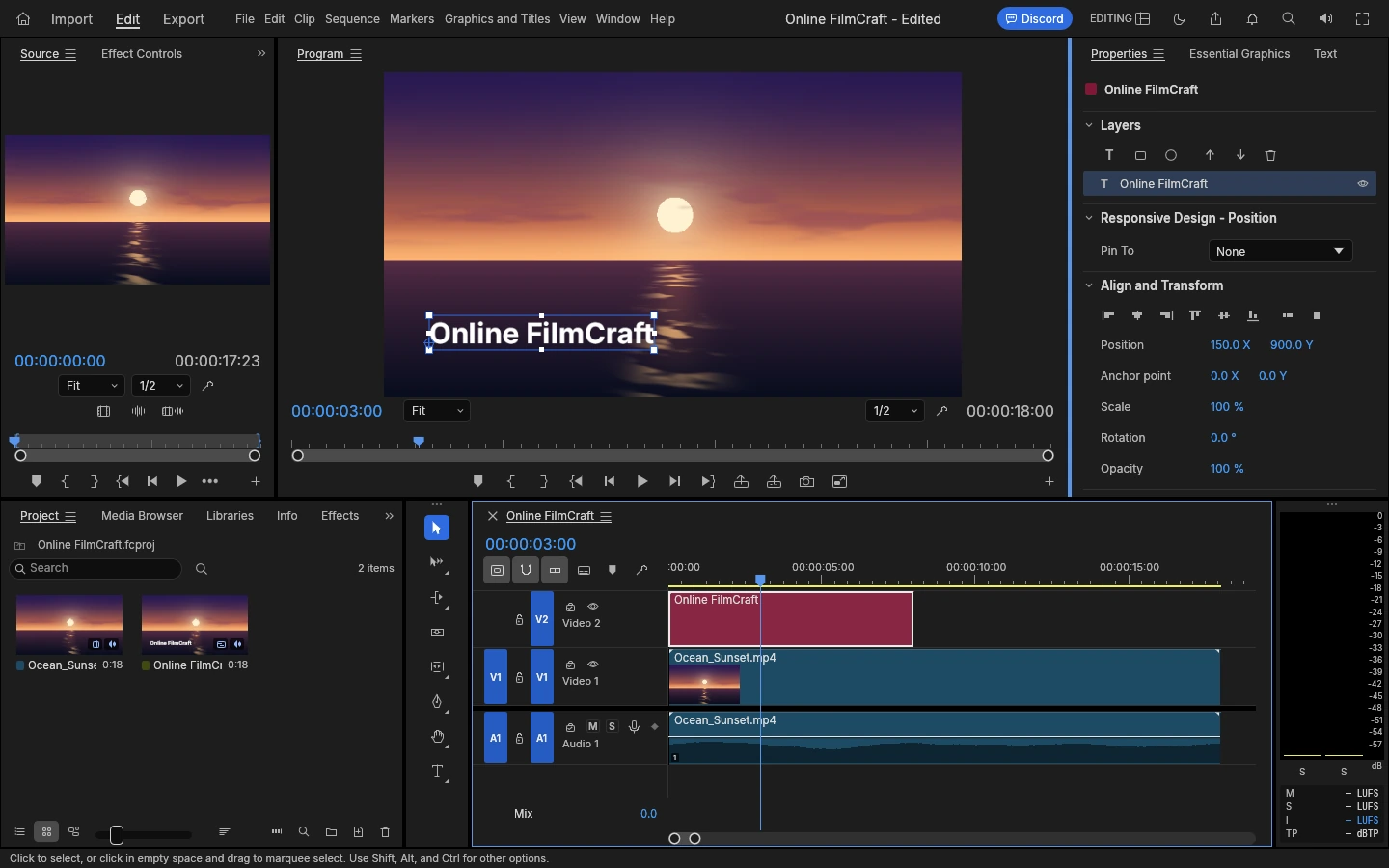This screenshot has height=868, width=1389.
Task: Open search in top bar
Action: click(x=1290, y=18)
